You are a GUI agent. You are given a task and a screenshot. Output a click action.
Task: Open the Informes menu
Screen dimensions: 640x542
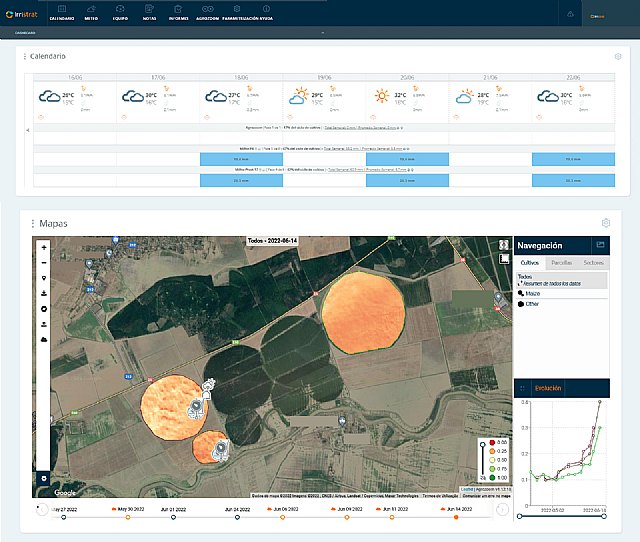click(178, 14)
